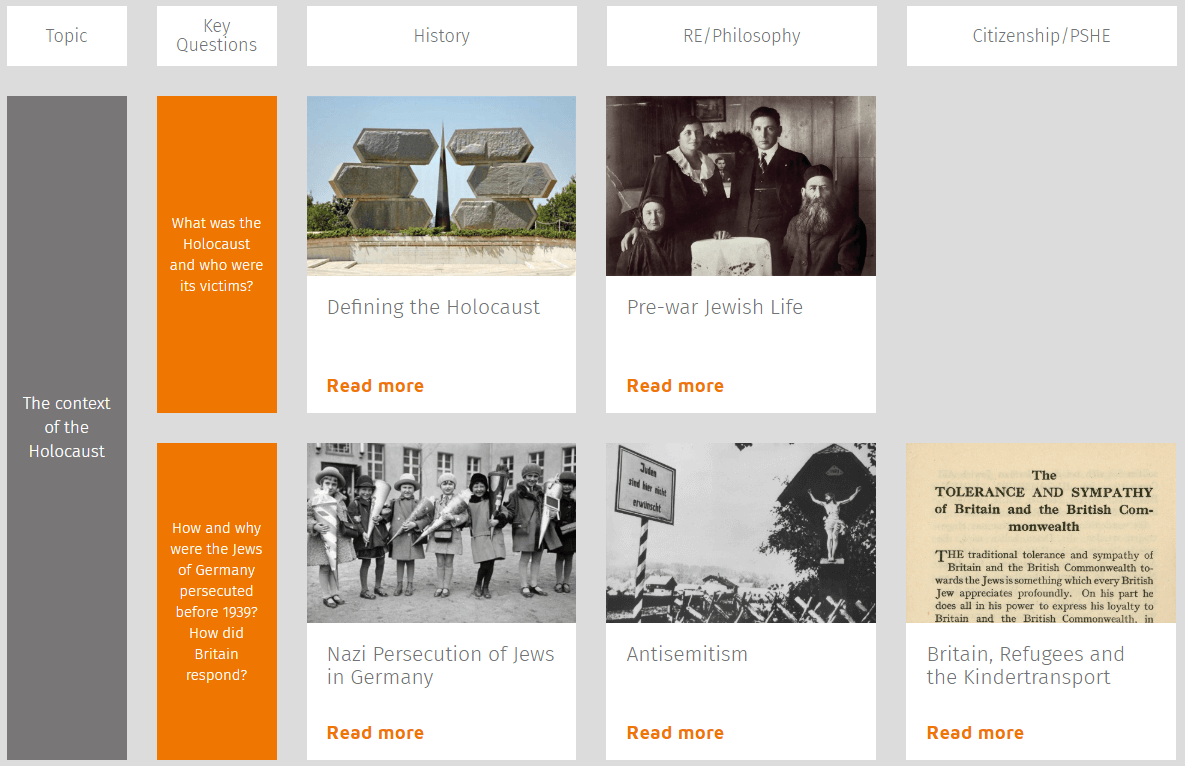Click the 'The context of the Holocaust' topic cell
The image size is (1185, 766).
coord(66,427)
